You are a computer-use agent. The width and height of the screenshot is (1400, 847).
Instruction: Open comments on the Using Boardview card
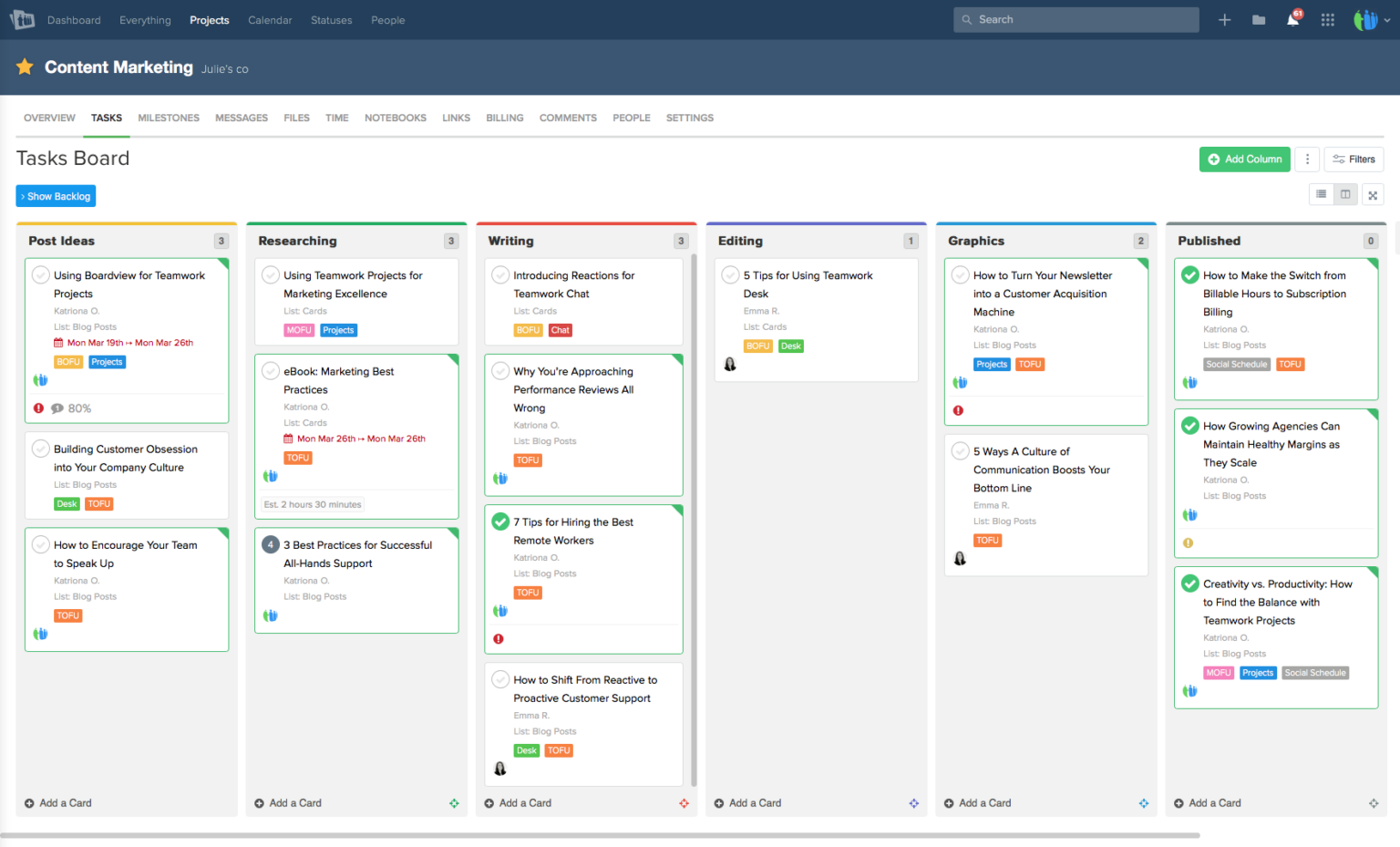(57, 408)
